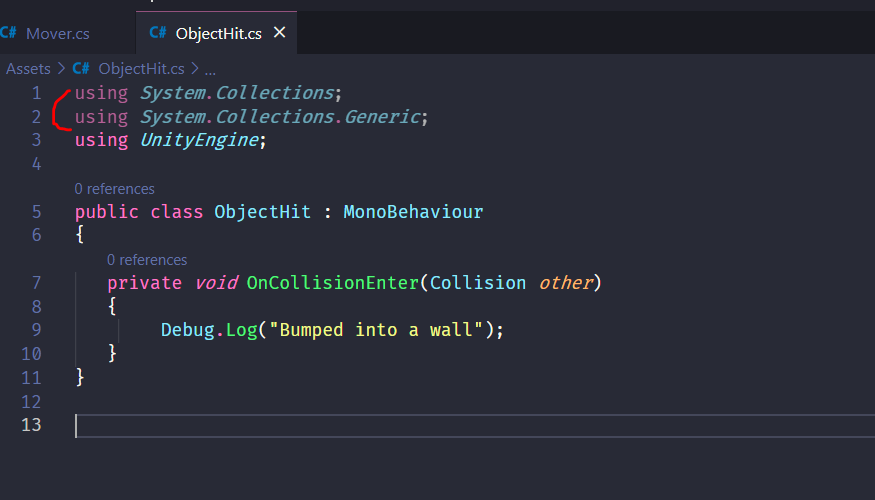The height and width of the screenshot is (500, 875).
Task: Click the Collision parameter type
Action: click(x=478, y=283)
